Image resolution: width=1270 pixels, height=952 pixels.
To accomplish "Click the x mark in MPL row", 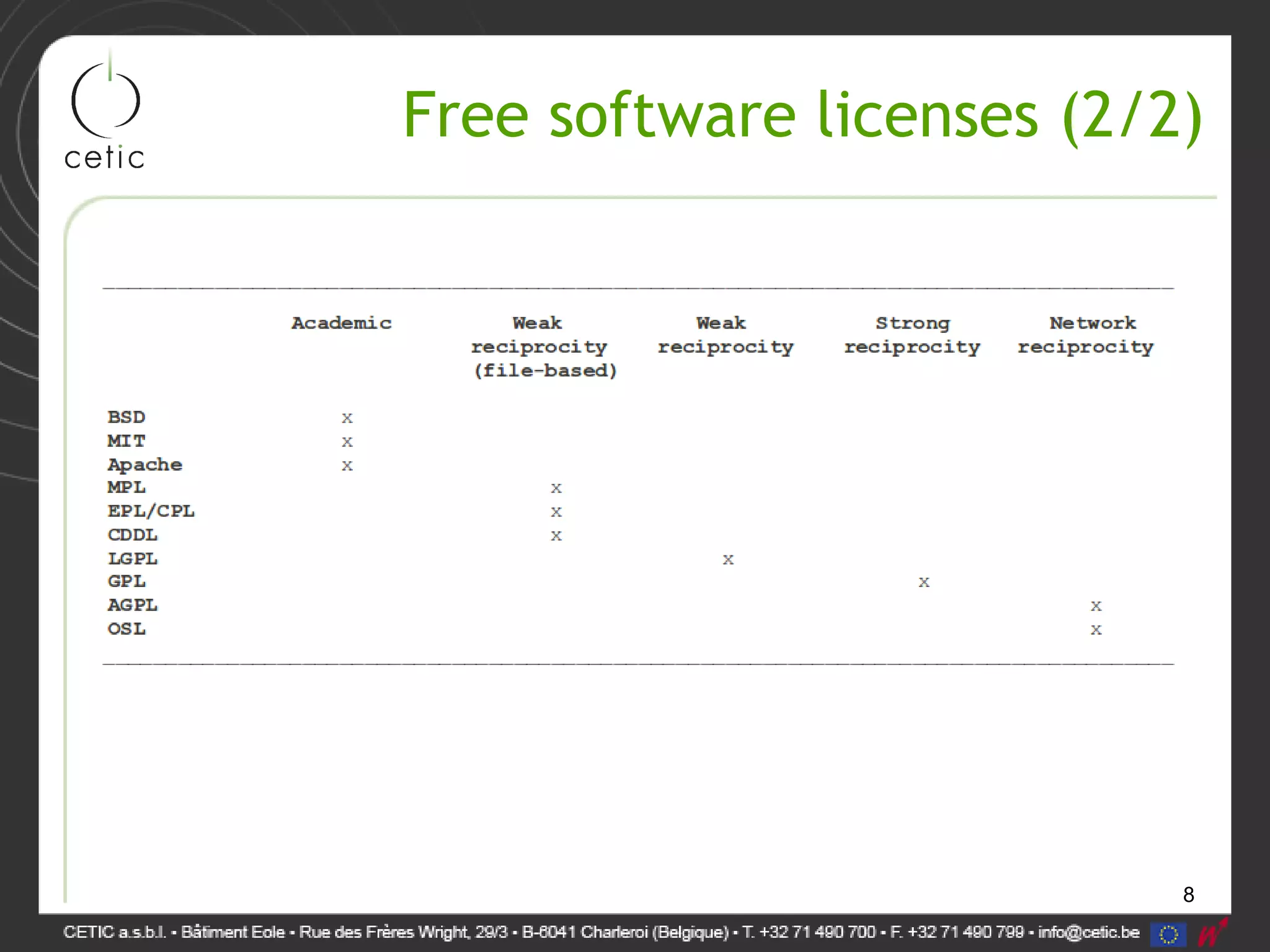I will [556, 488].
